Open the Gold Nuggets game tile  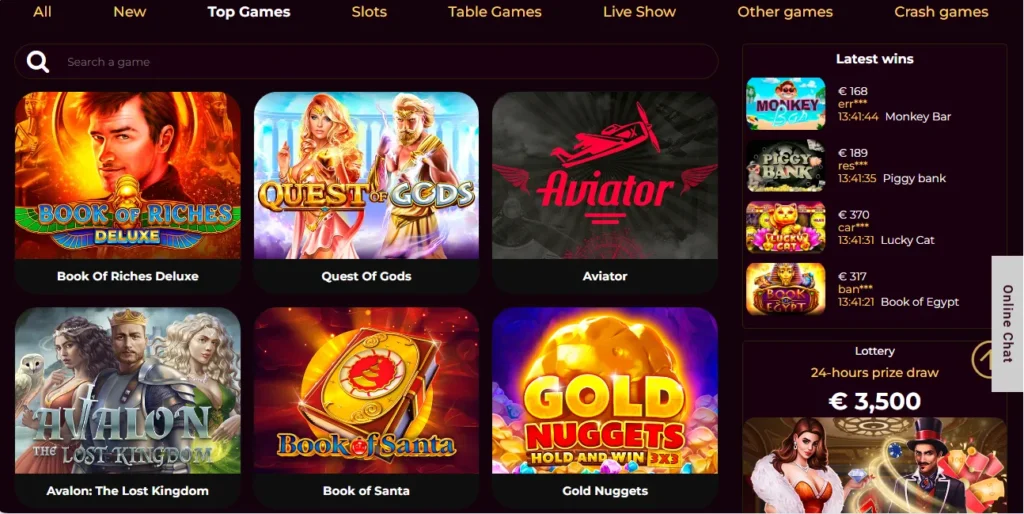[605, 408]
